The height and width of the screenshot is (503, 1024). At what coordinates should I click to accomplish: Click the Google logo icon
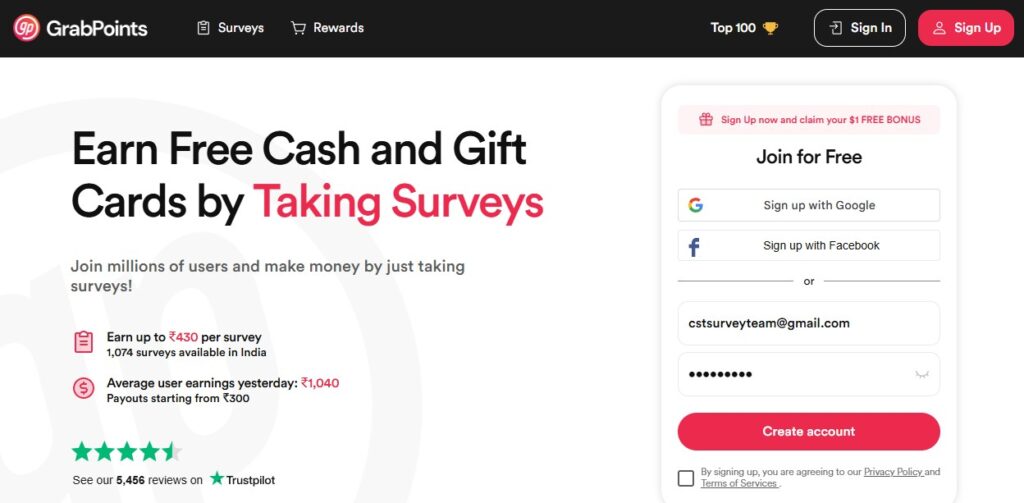coord(696,205)
